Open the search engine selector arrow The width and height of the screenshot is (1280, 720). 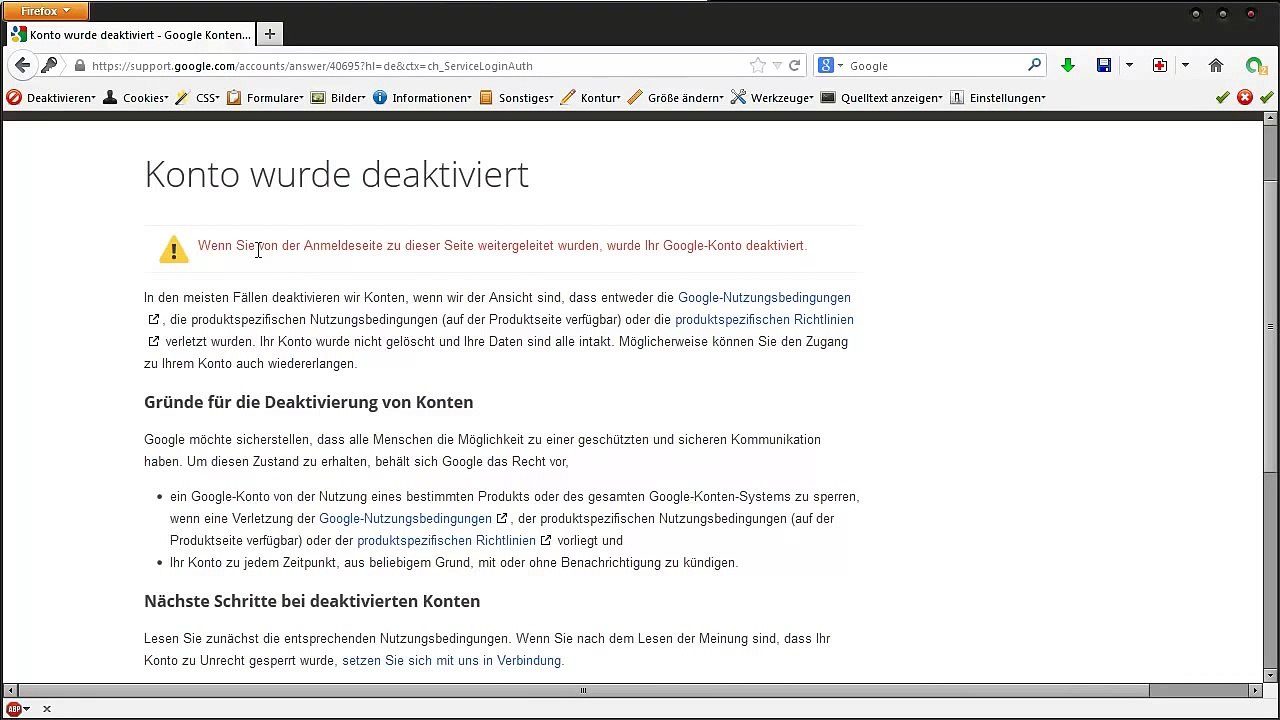(x=841, y=66)
